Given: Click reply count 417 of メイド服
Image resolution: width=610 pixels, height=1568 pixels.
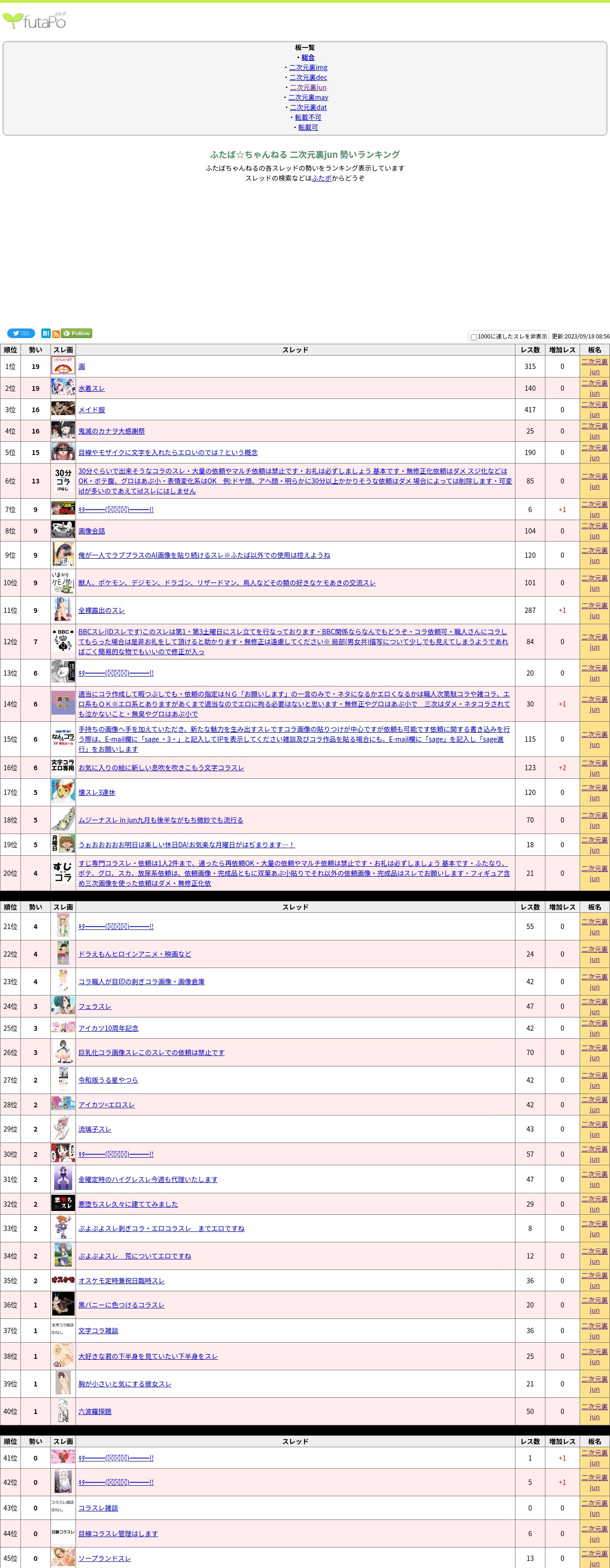Looking at the screenshot, I should [530, 410].
